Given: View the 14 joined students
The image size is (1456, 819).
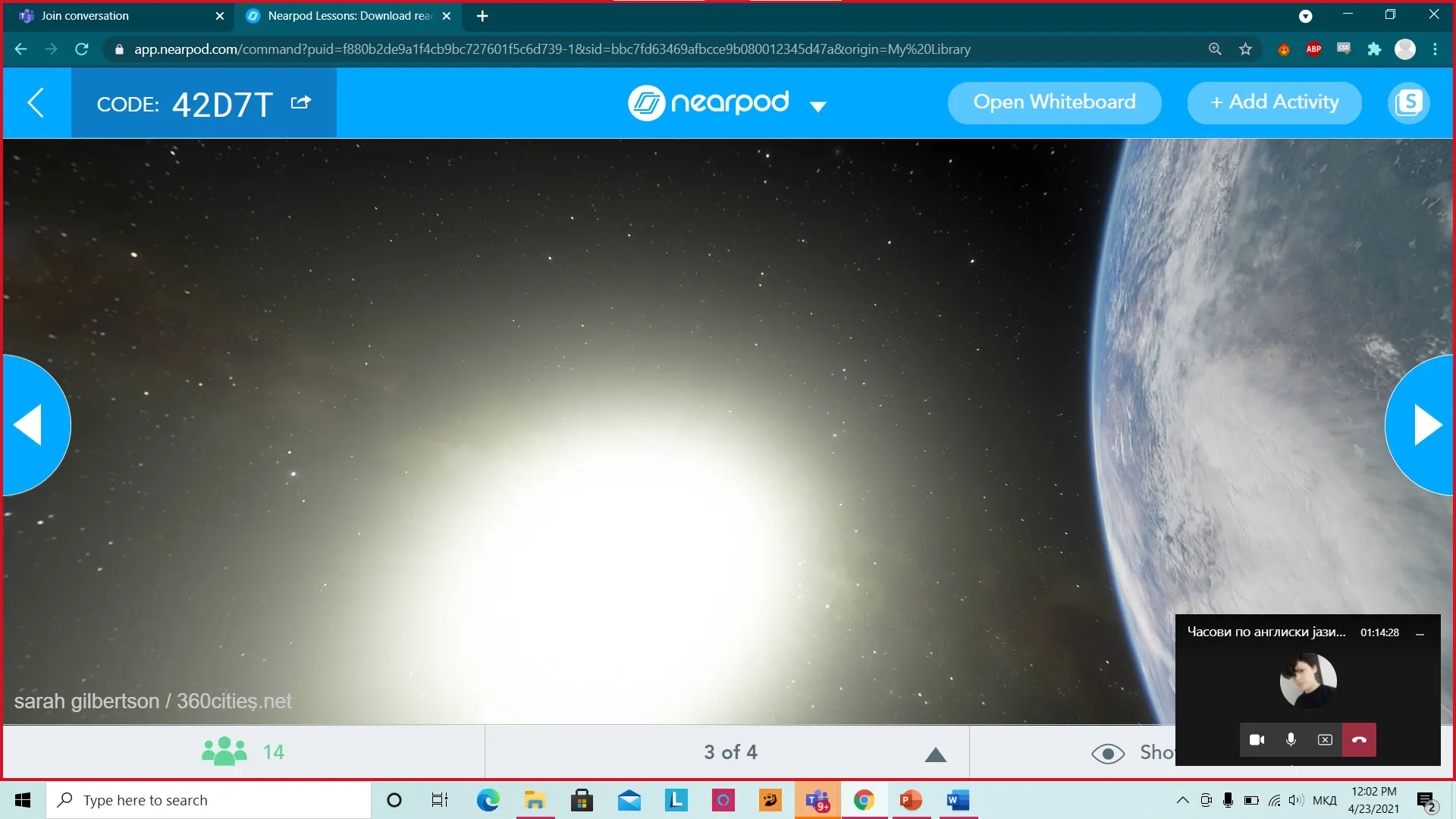Looking at the screenshot, I should [x=243, y=752].
